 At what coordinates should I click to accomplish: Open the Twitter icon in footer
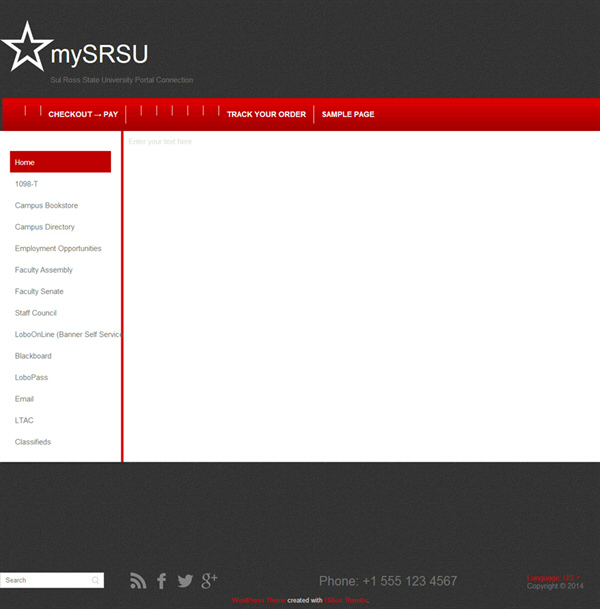coord(185,581)
